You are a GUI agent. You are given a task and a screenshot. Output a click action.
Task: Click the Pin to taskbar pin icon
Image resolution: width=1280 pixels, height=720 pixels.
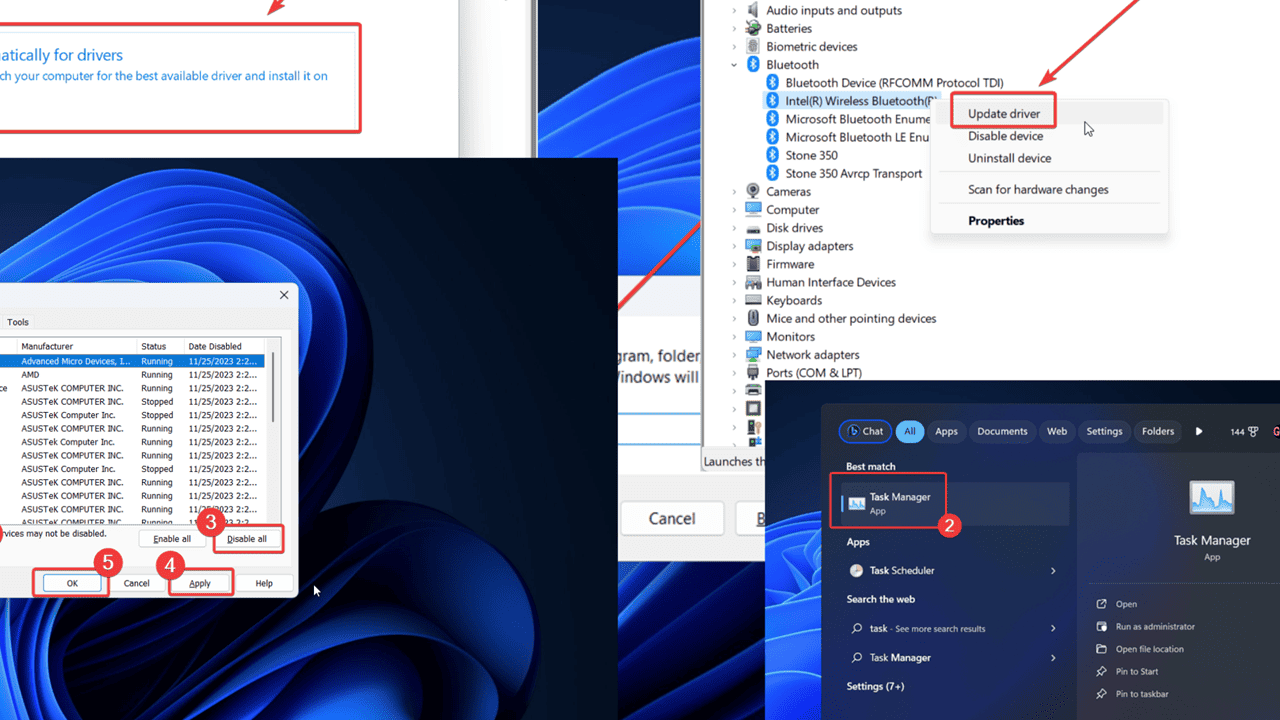(1101, 693)
